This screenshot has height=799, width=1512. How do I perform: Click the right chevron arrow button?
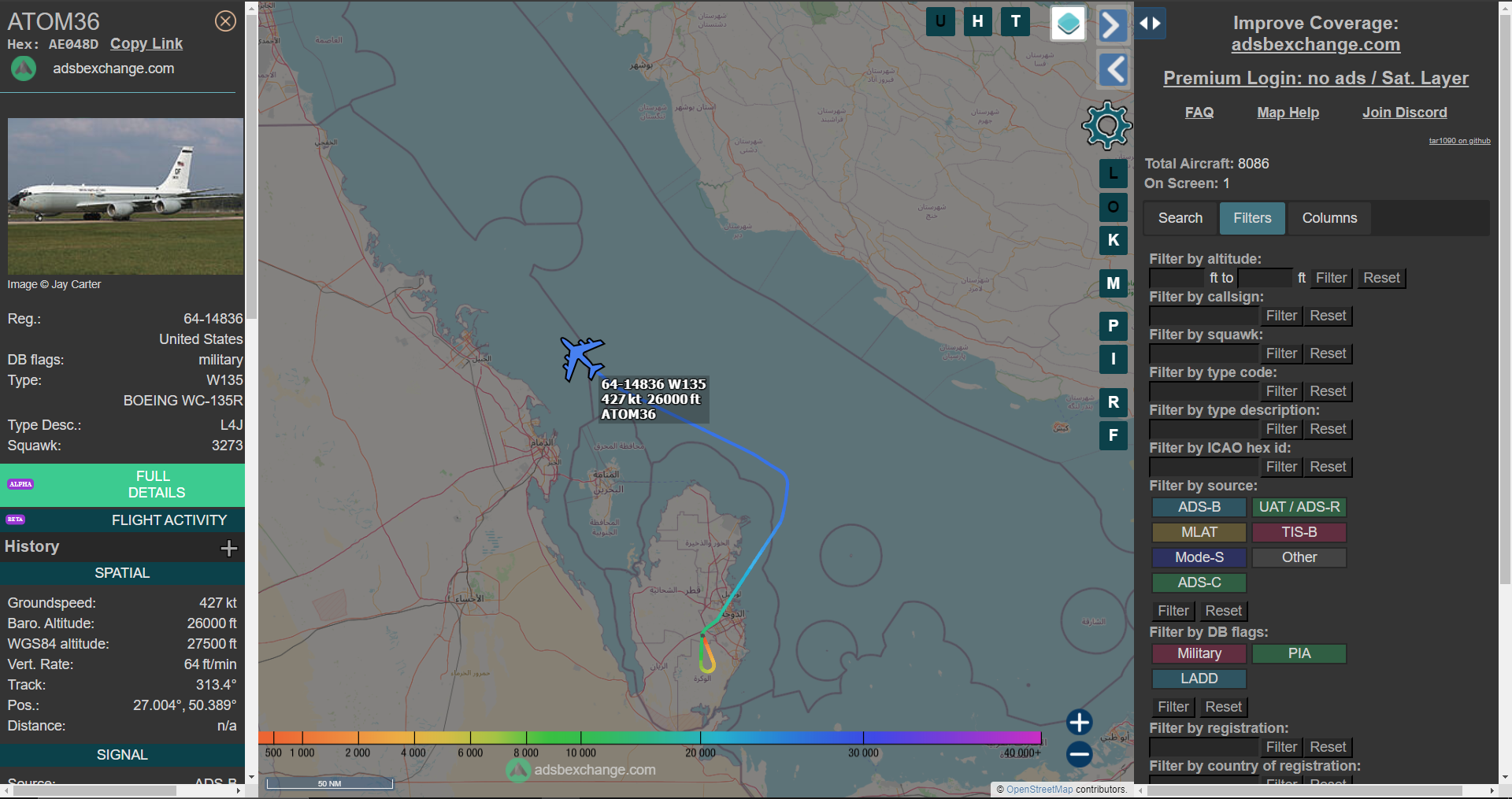(1112, 25)
